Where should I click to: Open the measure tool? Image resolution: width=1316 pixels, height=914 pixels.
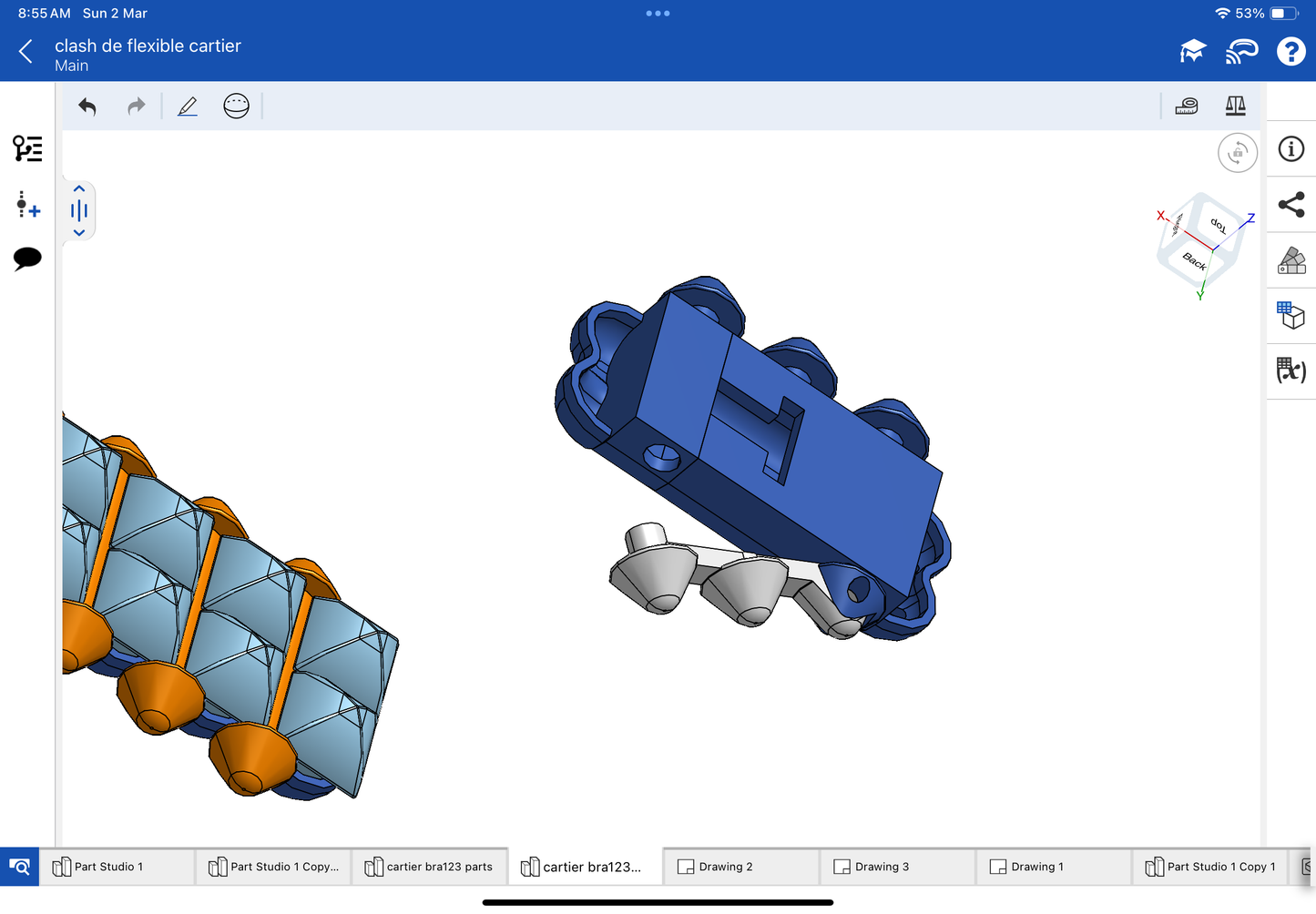tap(1187, 107)
